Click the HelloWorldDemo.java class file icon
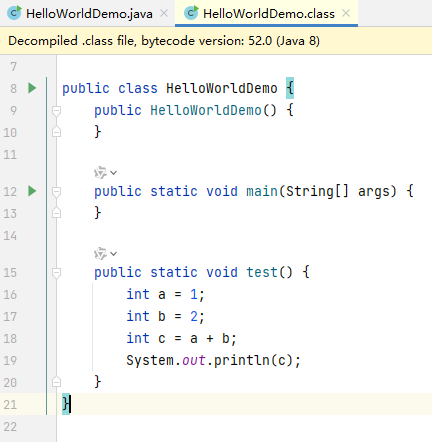This screenshot has width=432, height=442. [x=14, y=13]
